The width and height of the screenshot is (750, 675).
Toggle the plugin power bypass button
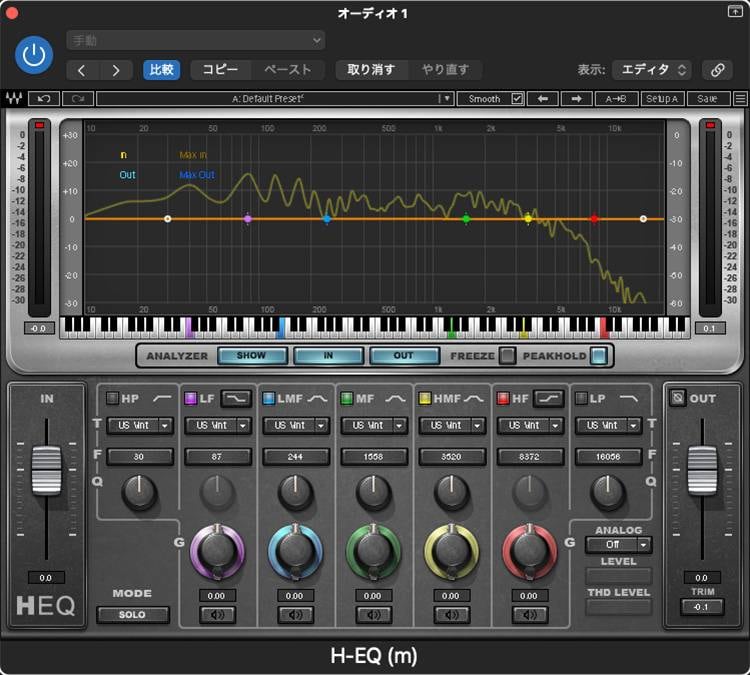(33, 55)
